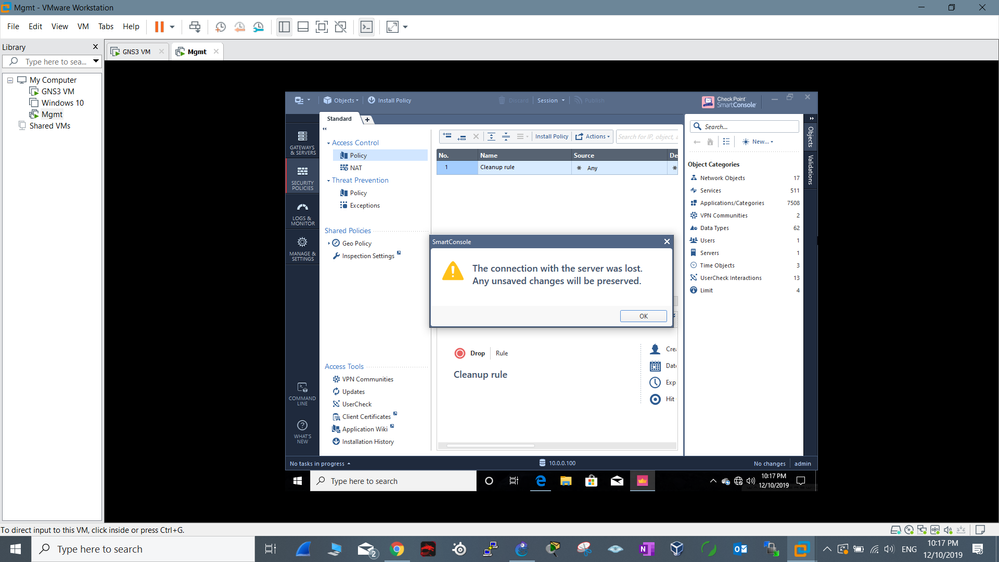Click Install Policy in the top bar
This screenshot has height=562, width=999.
coord(389,100)
